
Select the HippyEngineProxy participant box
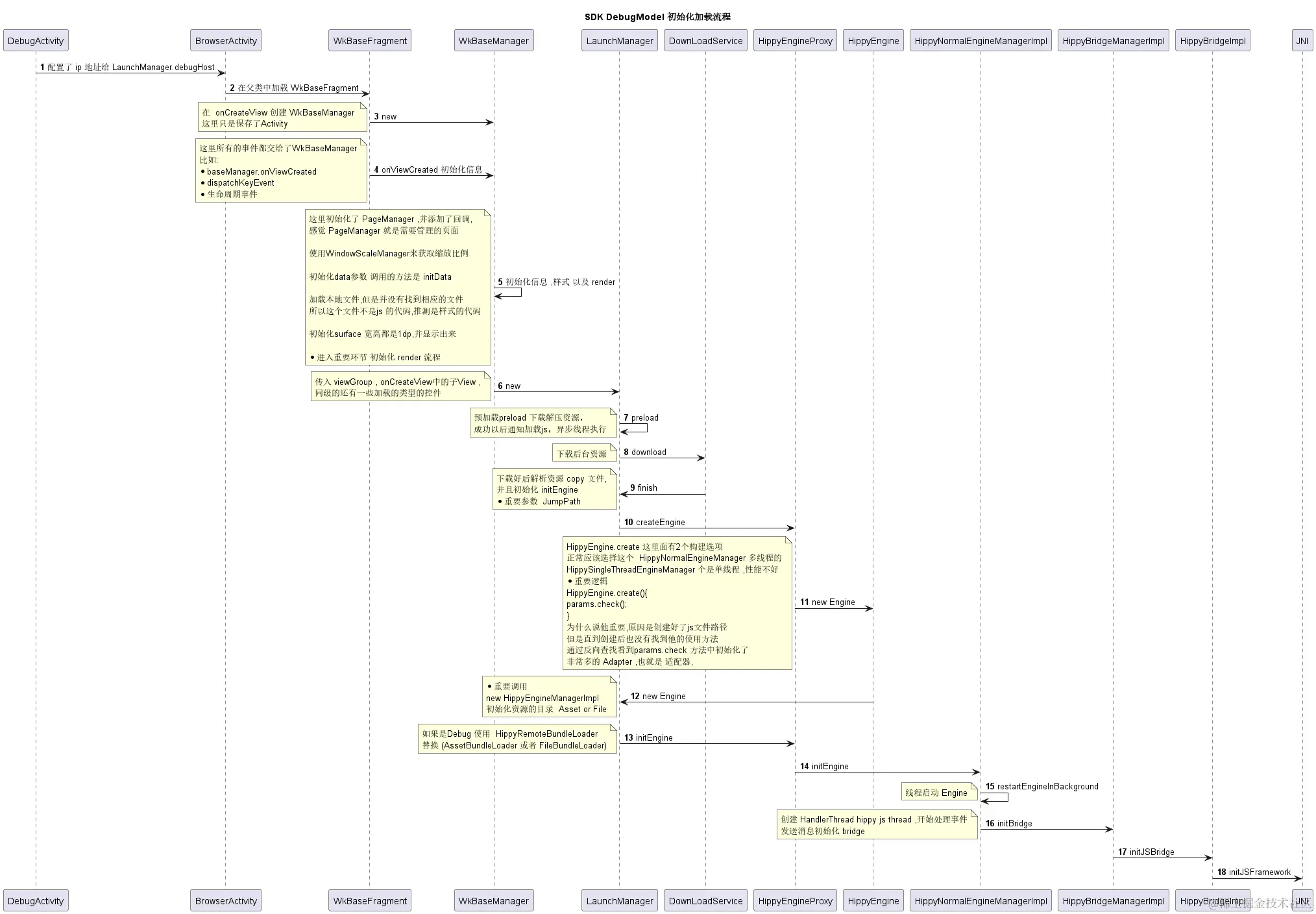point(795,40)
